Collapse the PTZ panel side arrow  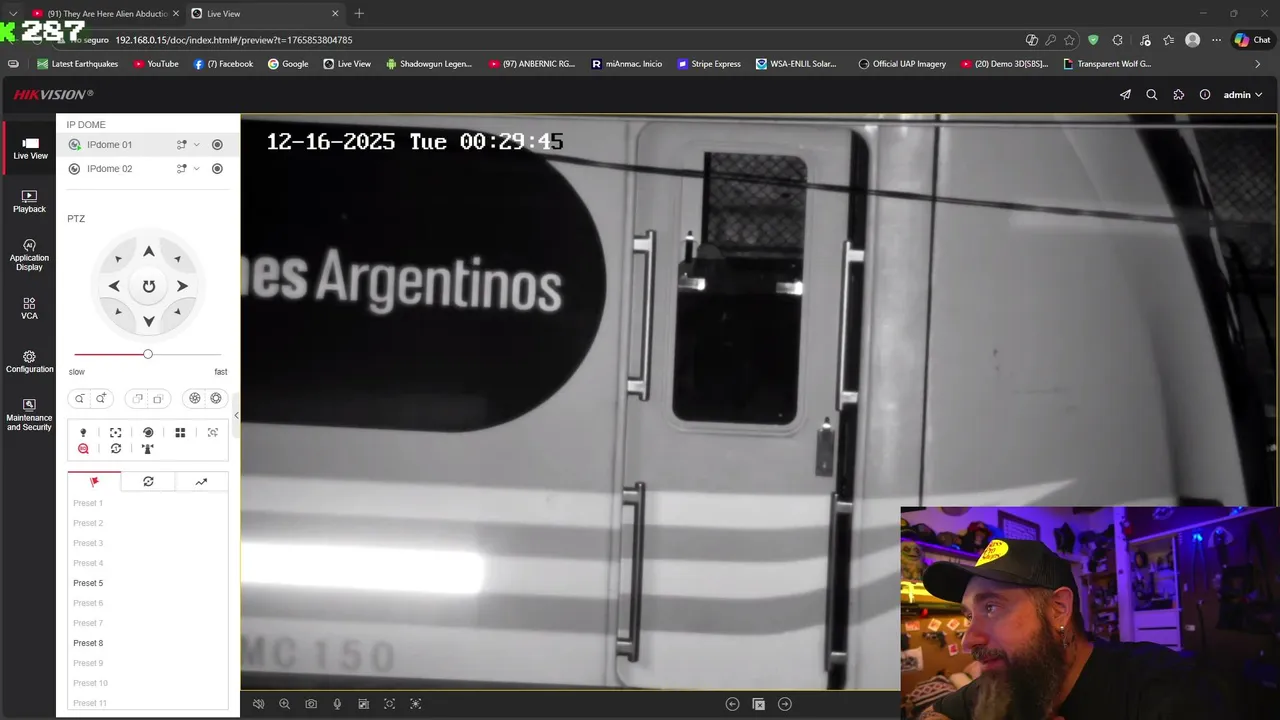click(x=236, y=415)
